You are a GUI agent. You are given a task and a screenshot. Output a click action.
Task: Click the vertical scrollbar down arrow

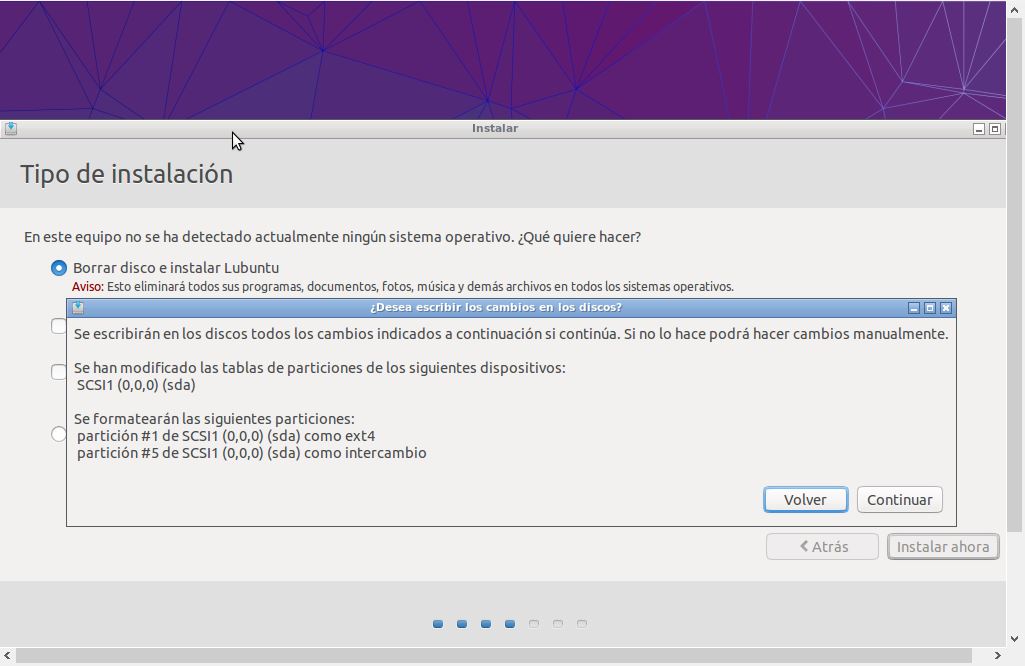(1015, 639)
